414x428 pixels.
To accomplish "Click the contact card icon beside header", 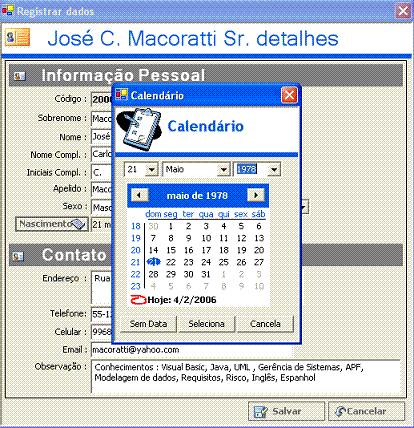I will point(18,37).
